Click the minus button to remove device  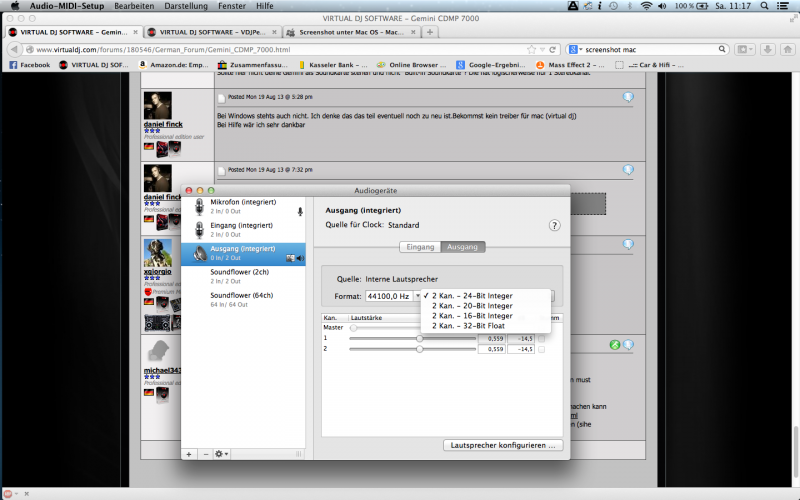tap(206, 453)
